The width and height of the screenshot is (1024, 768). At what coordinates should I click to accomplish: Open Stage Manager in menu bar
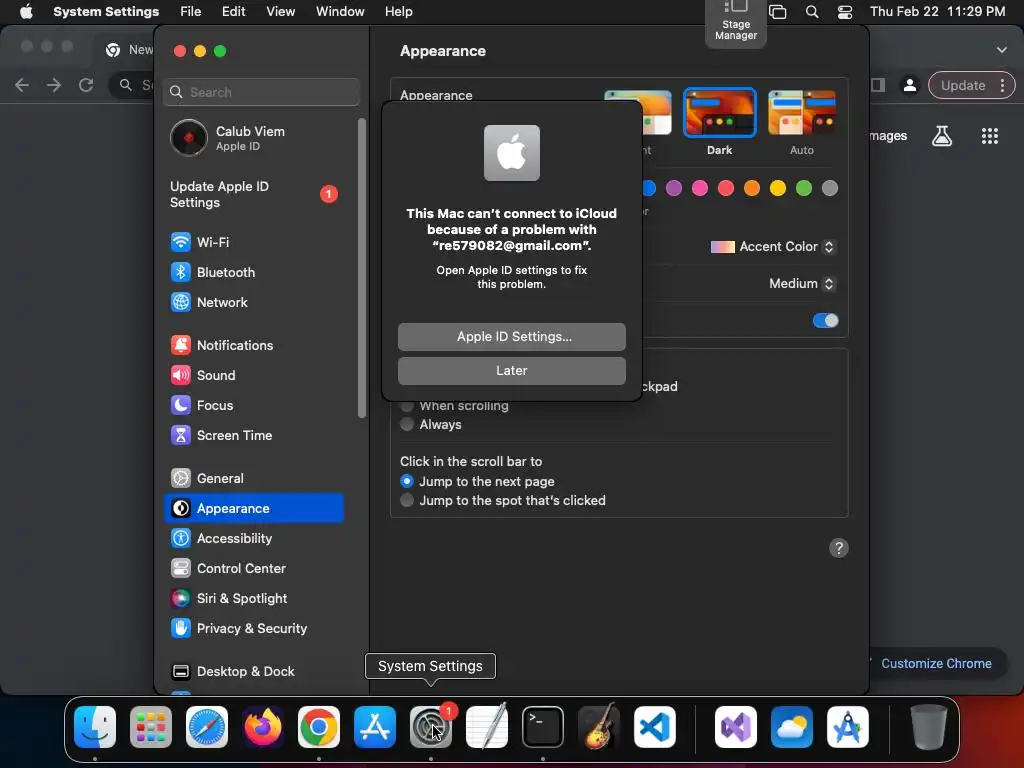pyautogui.click(x=736, y=22)
